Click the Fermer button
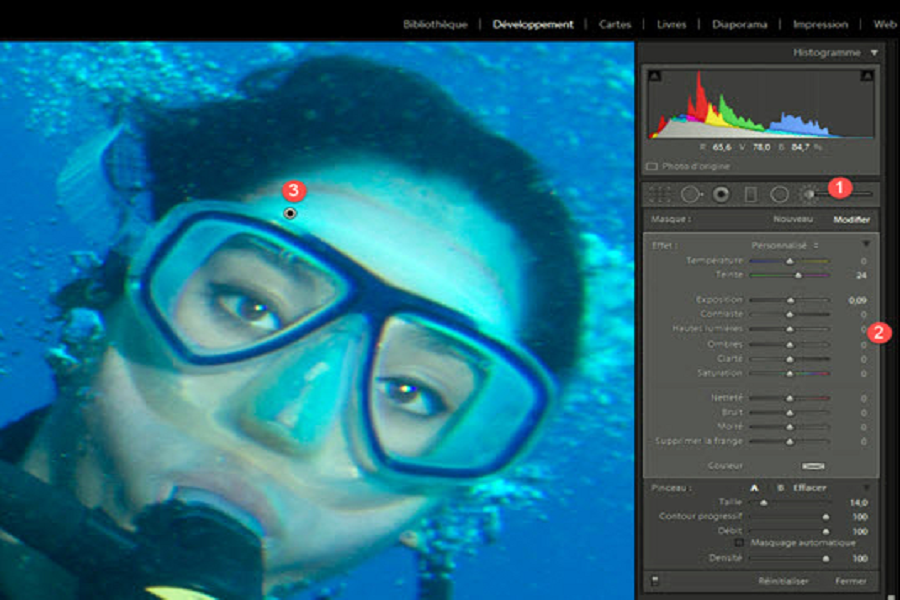 [x=851, y=580]
